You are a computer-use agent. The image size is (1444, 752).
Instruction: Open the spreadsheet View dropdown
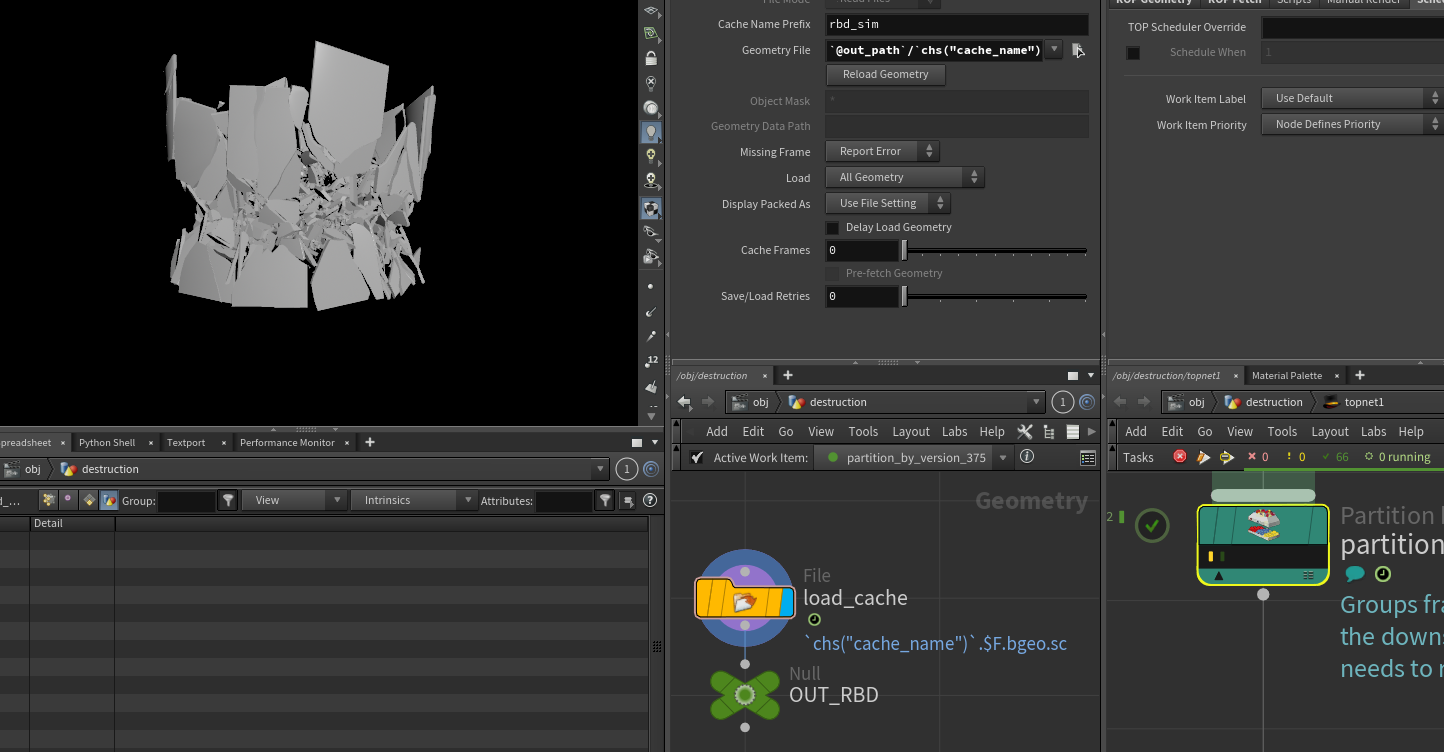pyautogui.click(x=294, y=500)
